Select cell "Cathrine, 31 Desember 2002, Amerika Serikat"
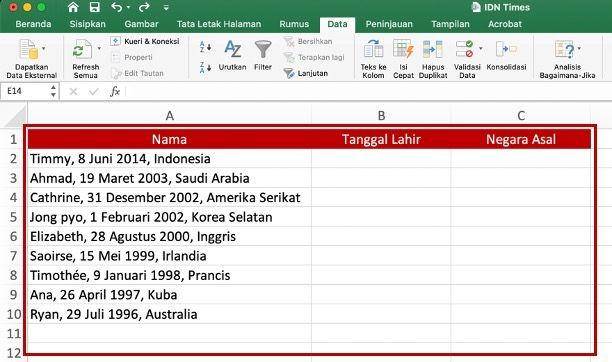 pos(169,198)
